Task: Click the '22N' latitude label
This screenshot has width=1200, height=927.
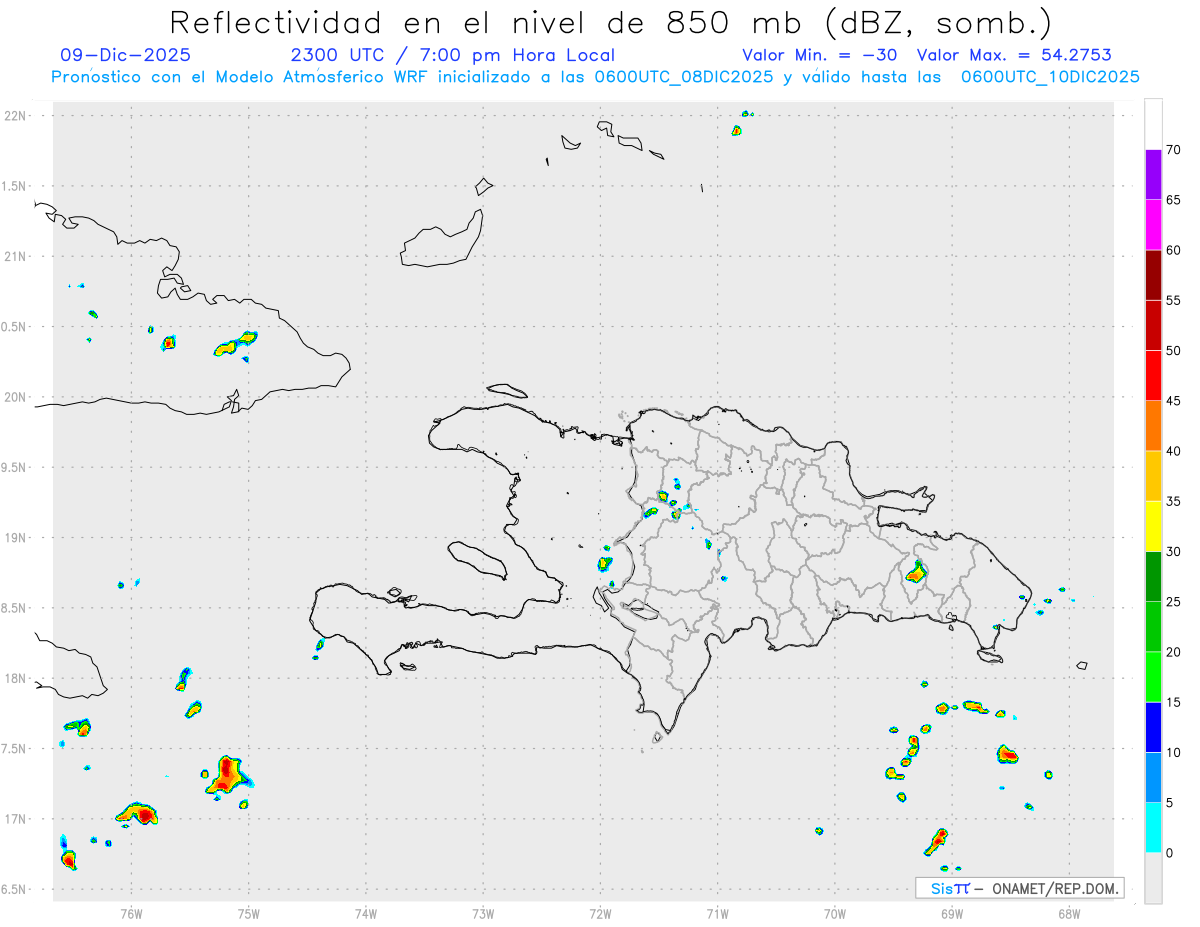Action: tap(17, 116)
